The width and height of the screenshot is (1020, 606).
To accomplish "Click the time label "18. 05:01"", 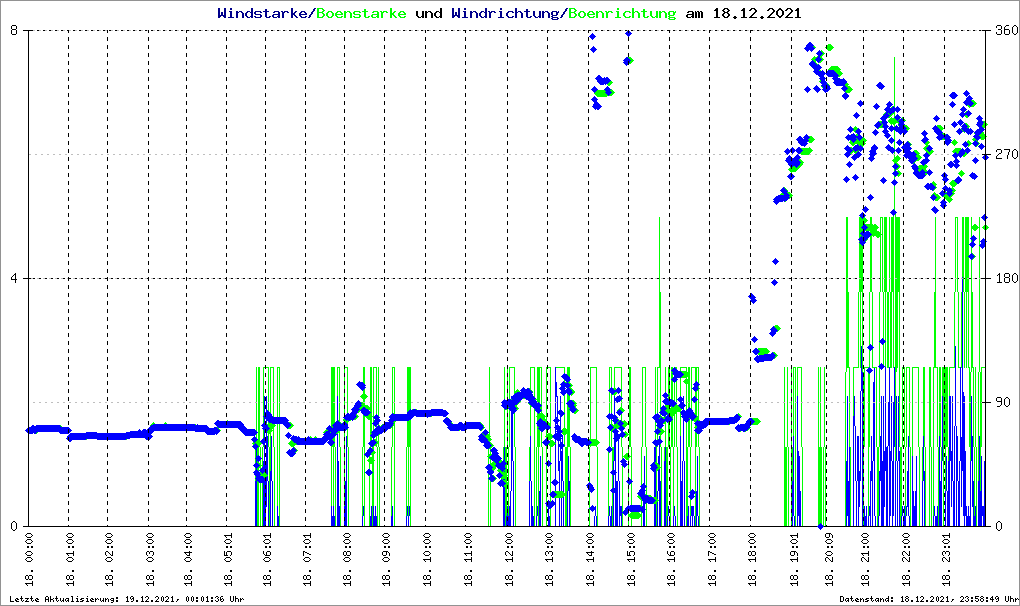I will pos(228,559).
